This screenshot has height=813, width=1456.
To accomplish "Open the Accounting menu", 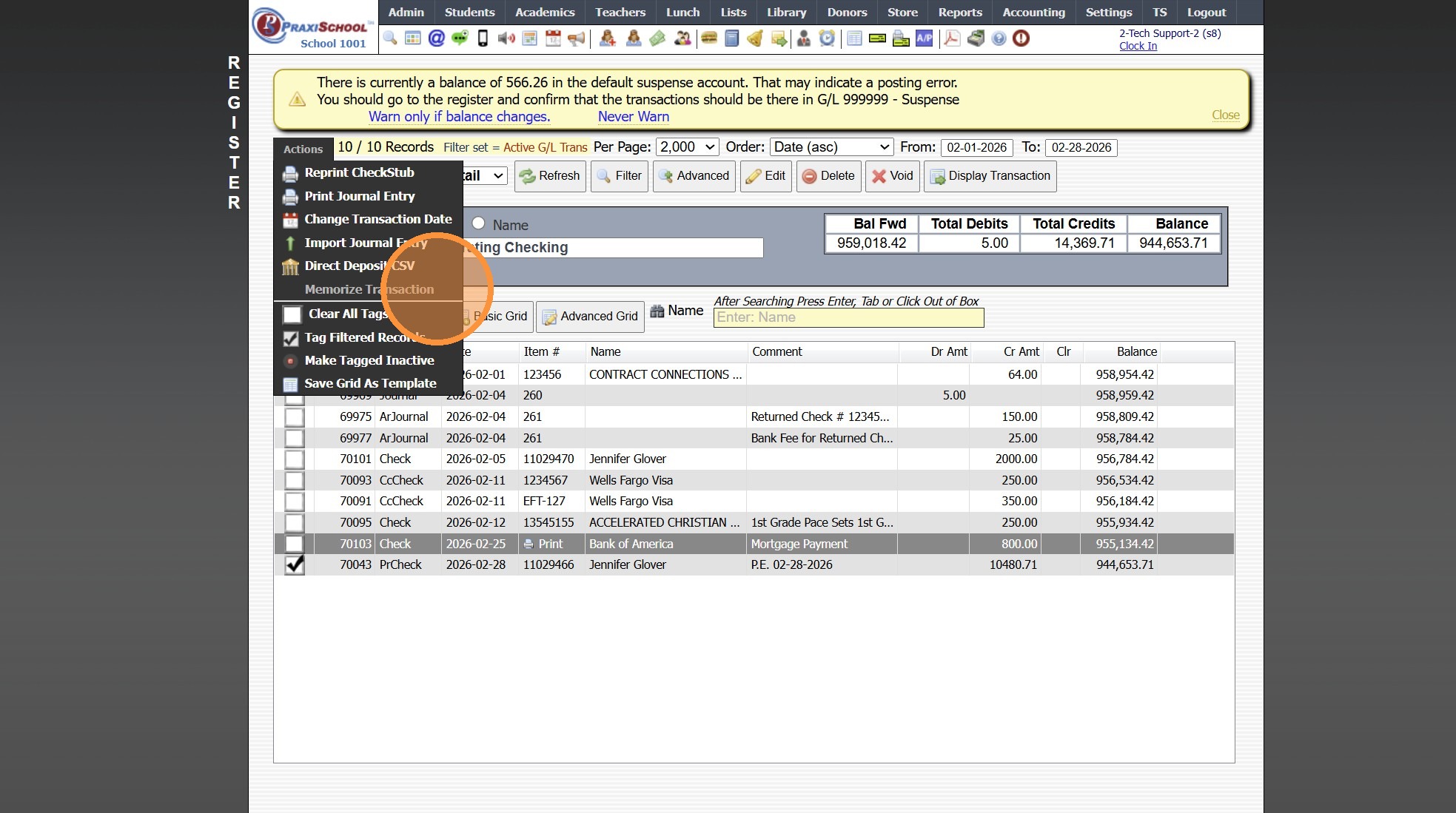I will pos(1033,13).
